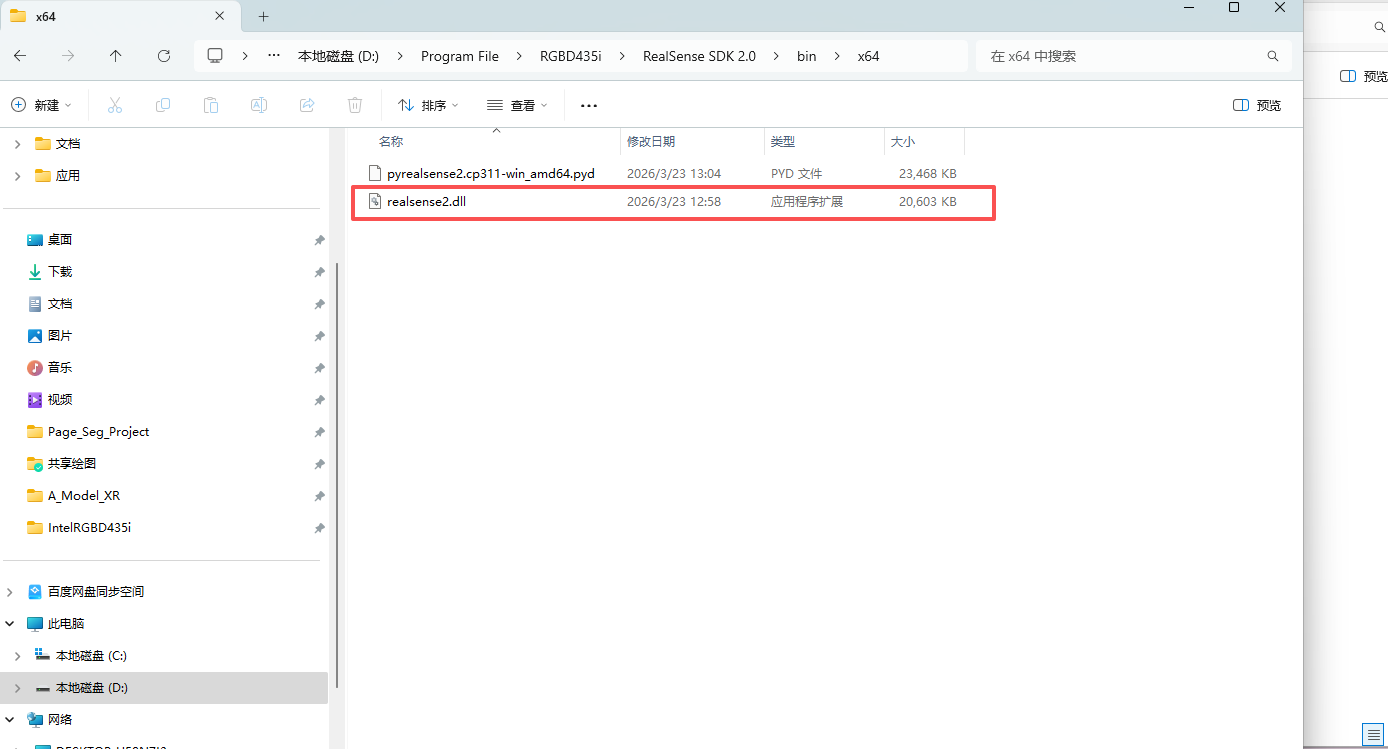Expand the 应用 folder in tree
This screenshot has height=749, width=1388.
(17, 176)
